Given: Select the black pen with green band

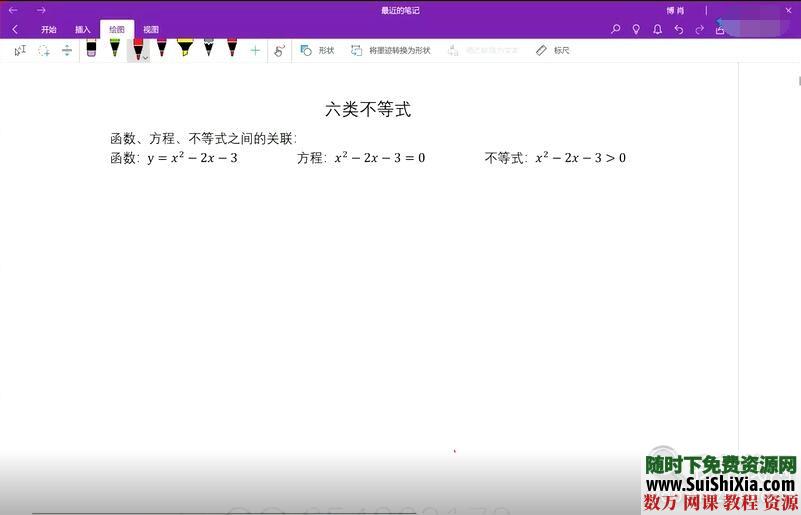Looking at the screenshot, I should click(115, 48).
